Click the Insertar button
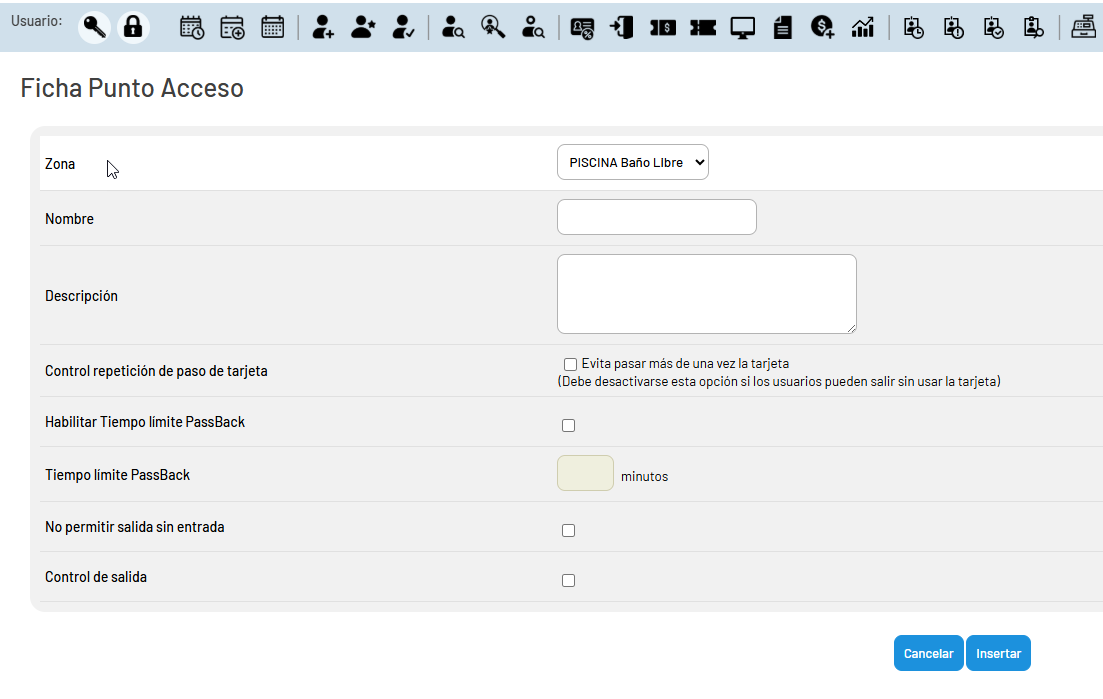Viewport: 1103px width, 699px height. click(x=998, y=653)
